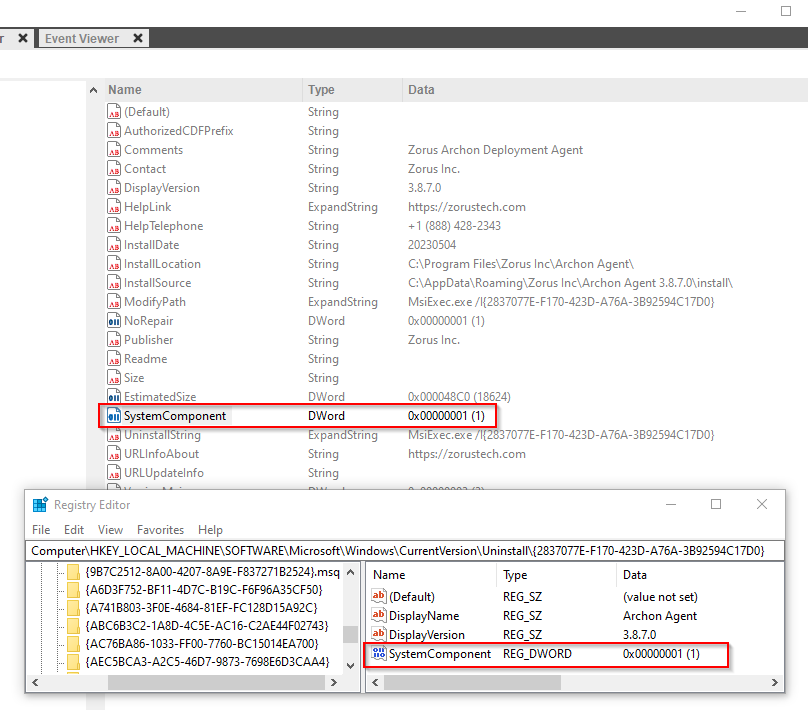Click the DWord icon next to NoRepair
The width and height of the screenshot is (808, 710).
coord(114,321)
